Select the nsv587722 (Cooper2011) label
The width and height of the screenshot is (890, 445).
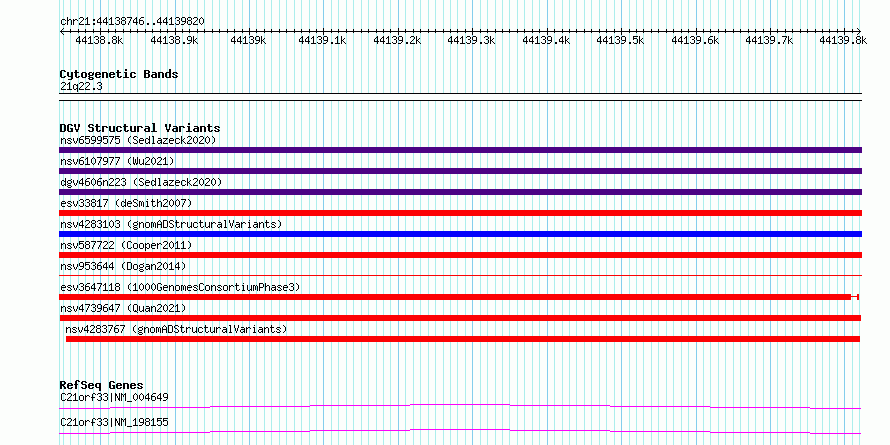tap(126, 245)
